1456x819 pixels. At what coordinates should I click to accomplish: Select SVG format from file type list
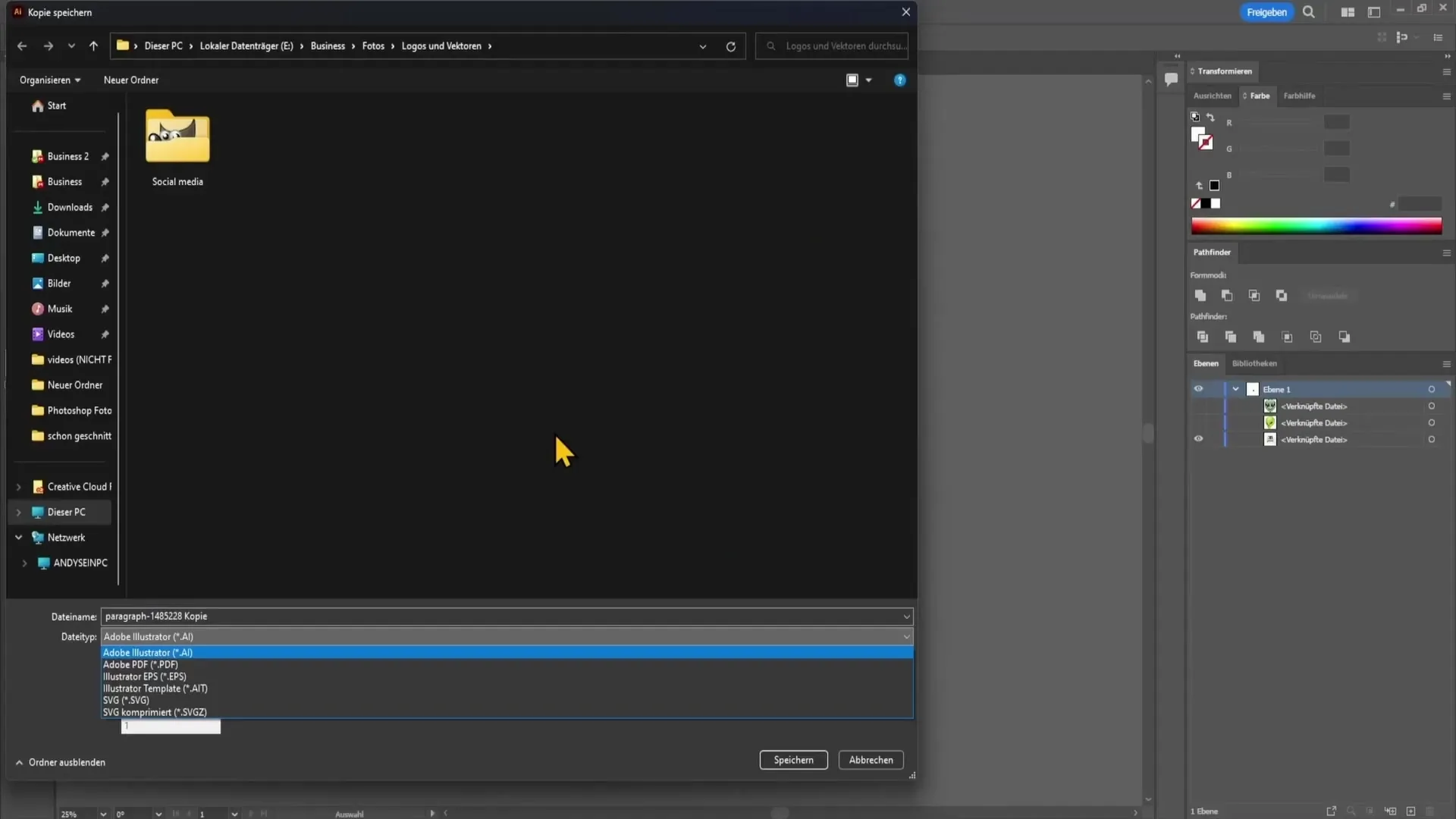pos(126,700)
